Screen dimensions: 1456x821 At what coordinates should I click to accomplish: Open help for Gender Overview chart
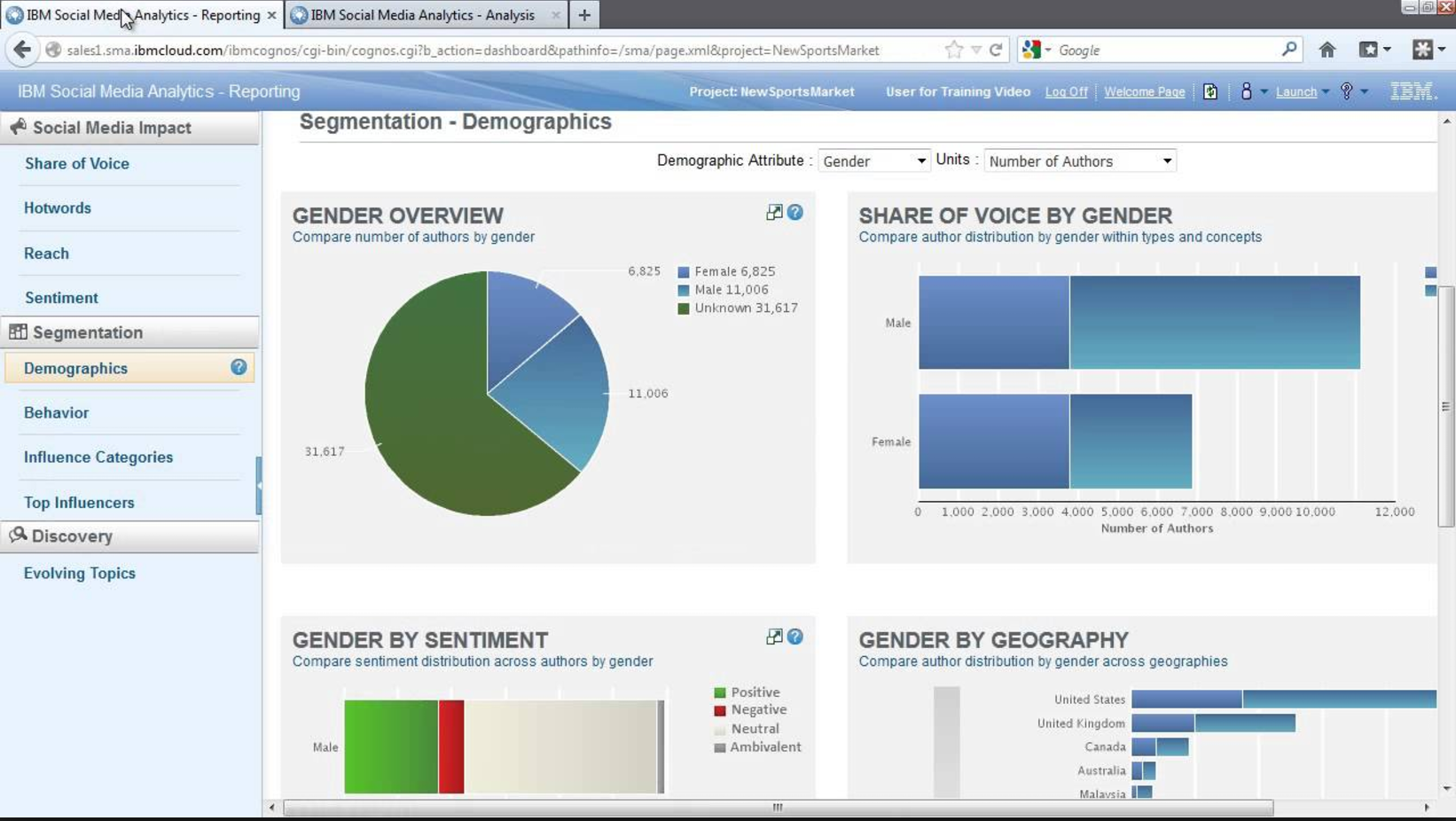point(795,212)
